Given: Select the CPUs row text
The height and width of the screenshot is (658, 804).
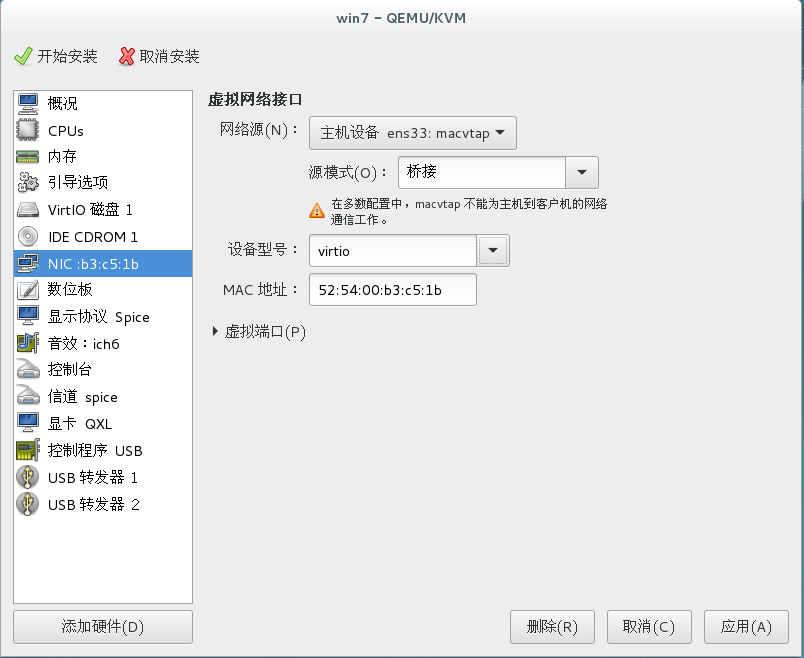Looking at the screenshot, I should pos(66,131).
